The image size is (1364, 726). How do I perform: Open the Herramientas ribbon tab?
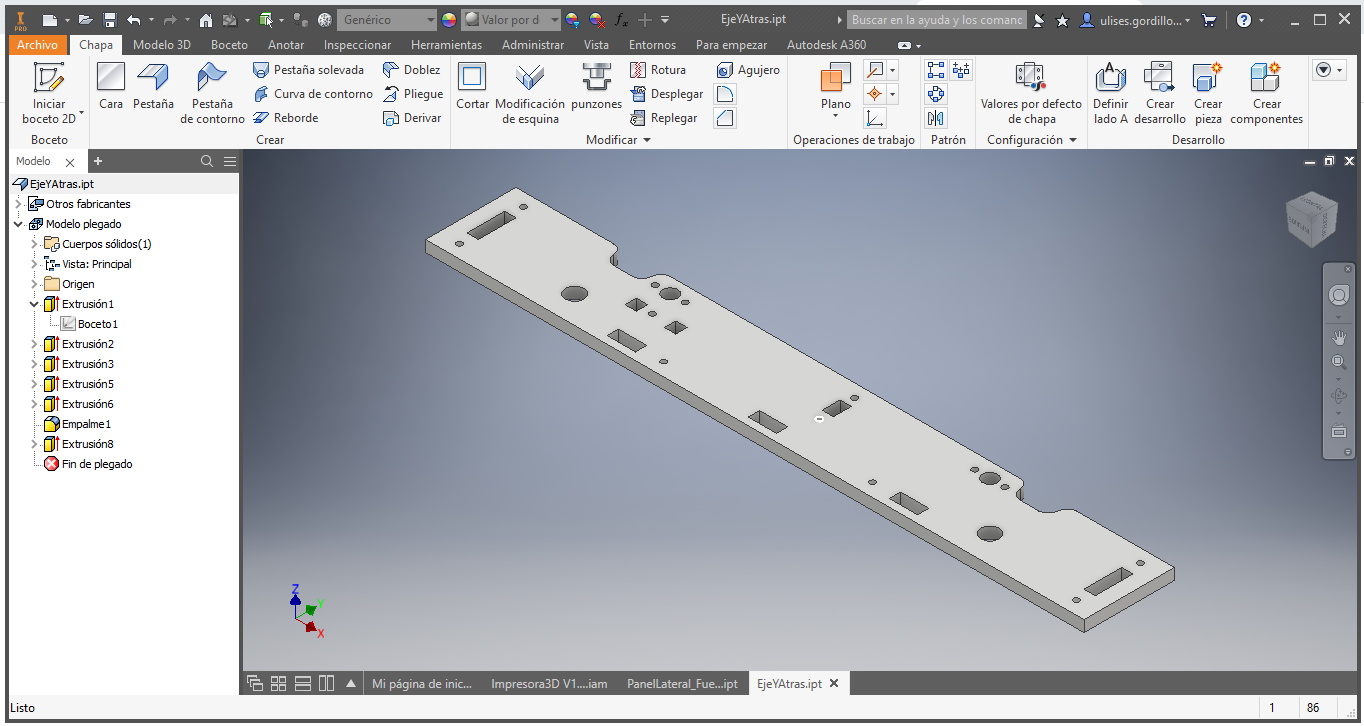click(446, 45)
